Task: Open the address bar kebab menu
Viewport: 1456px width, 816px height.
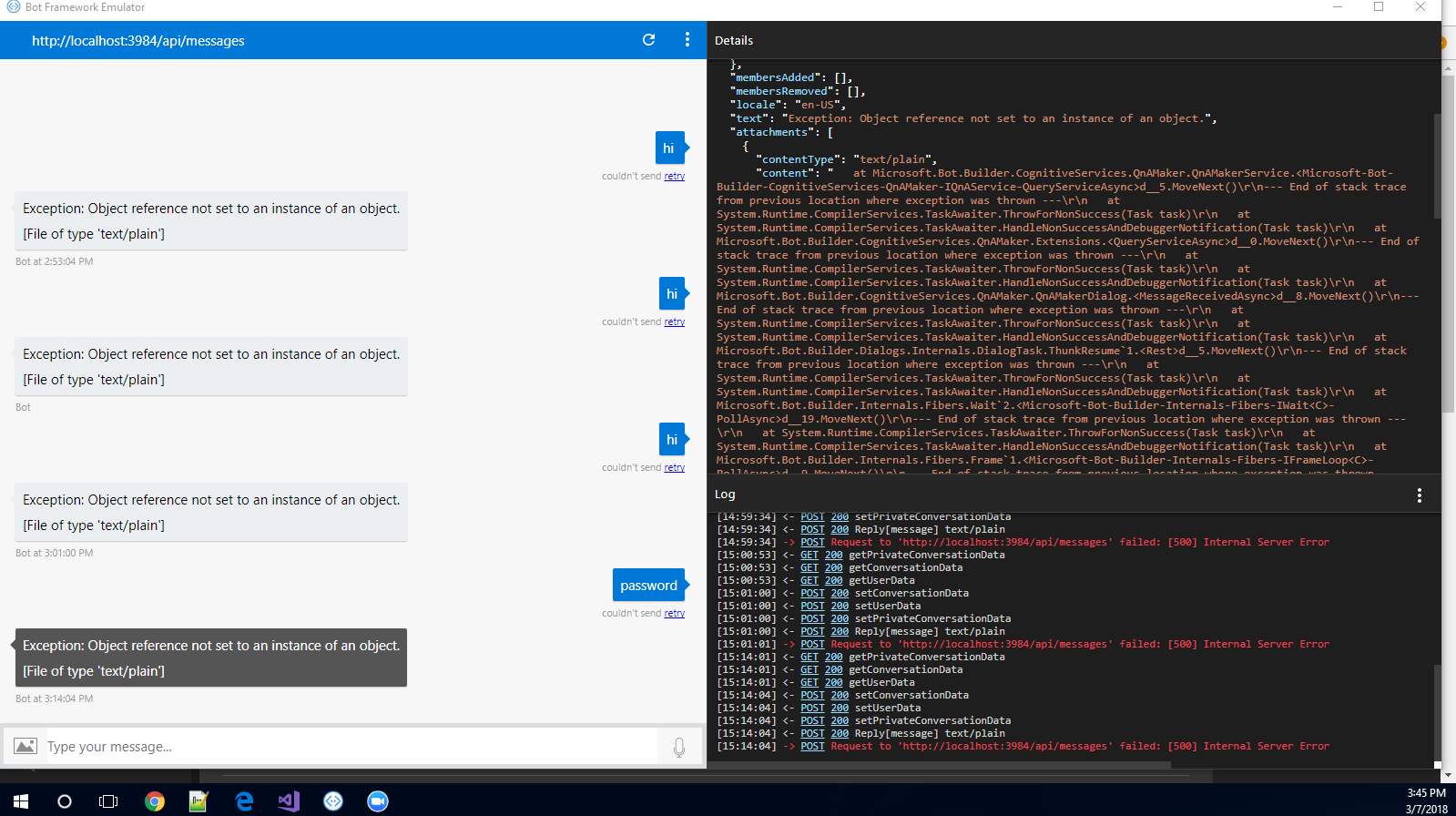Action: click(x=687, y=40)
